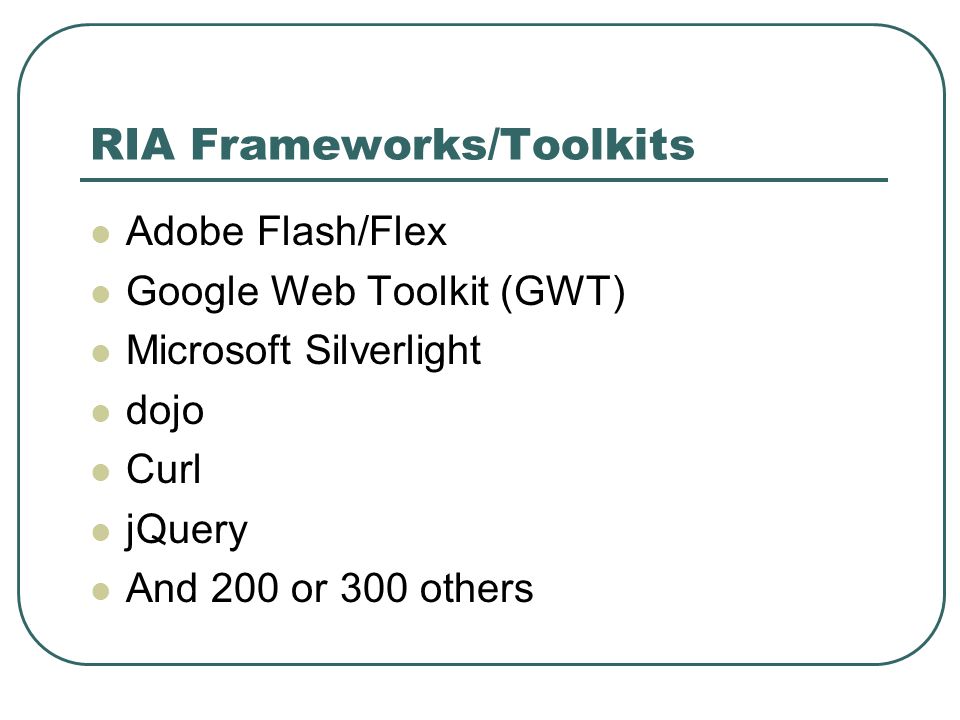
Task: Click the horizontal line under the title
Action: click(x=484, y=180)
